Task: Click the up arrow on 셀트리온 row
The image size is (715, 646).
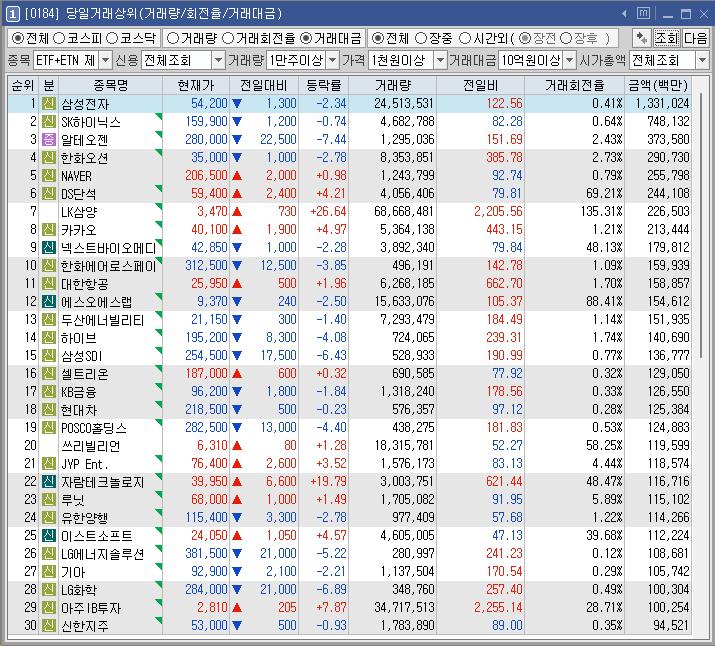Action: click(237, 373)
